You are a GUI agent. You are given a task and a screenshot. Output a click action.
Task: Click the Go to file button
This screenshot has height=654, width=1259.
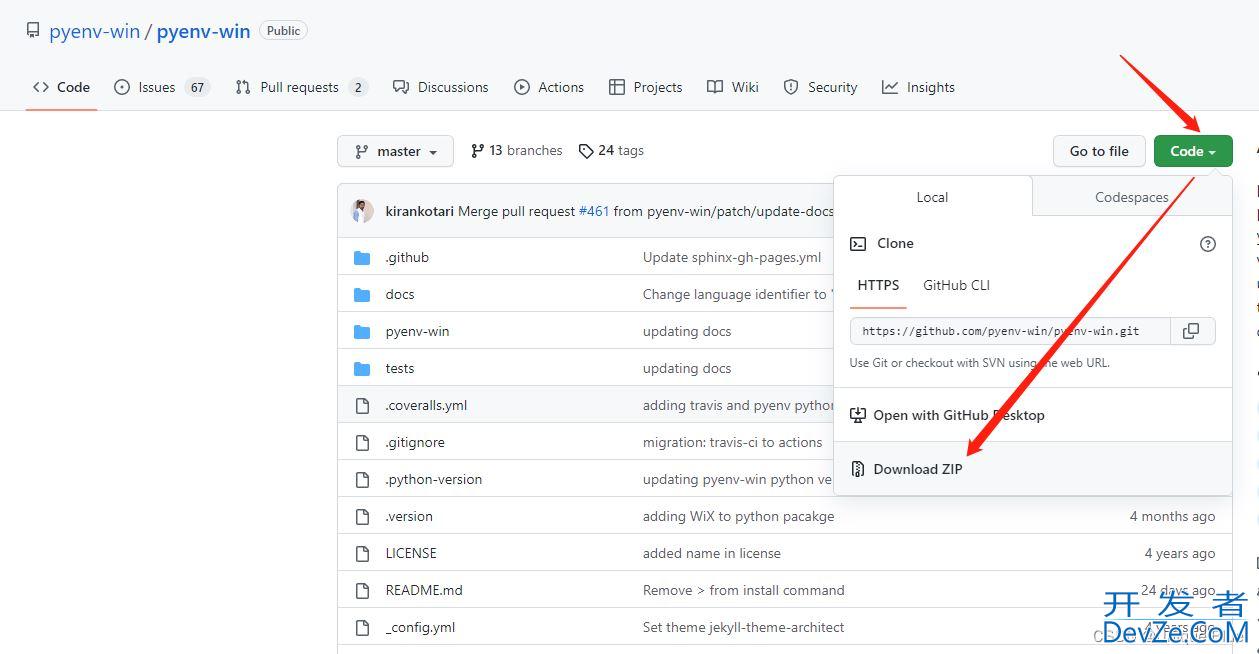(x=1099, y=151)
